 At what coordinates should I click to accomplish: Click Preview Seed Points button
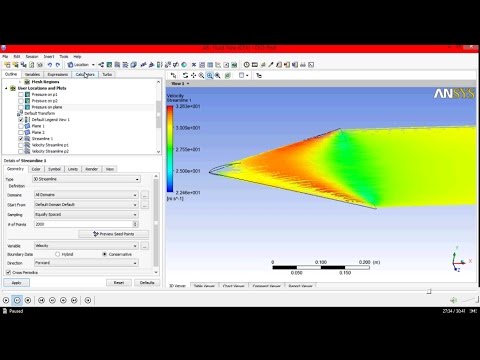(114, 234)
